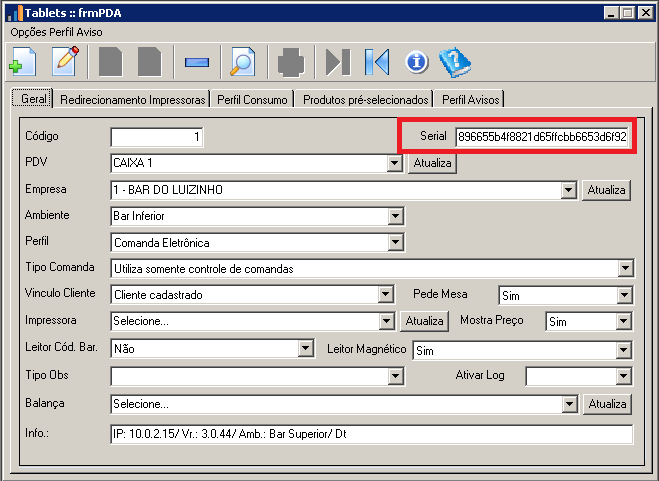Click the Serial input field
659x481 pixels.
tap(542, 137)
